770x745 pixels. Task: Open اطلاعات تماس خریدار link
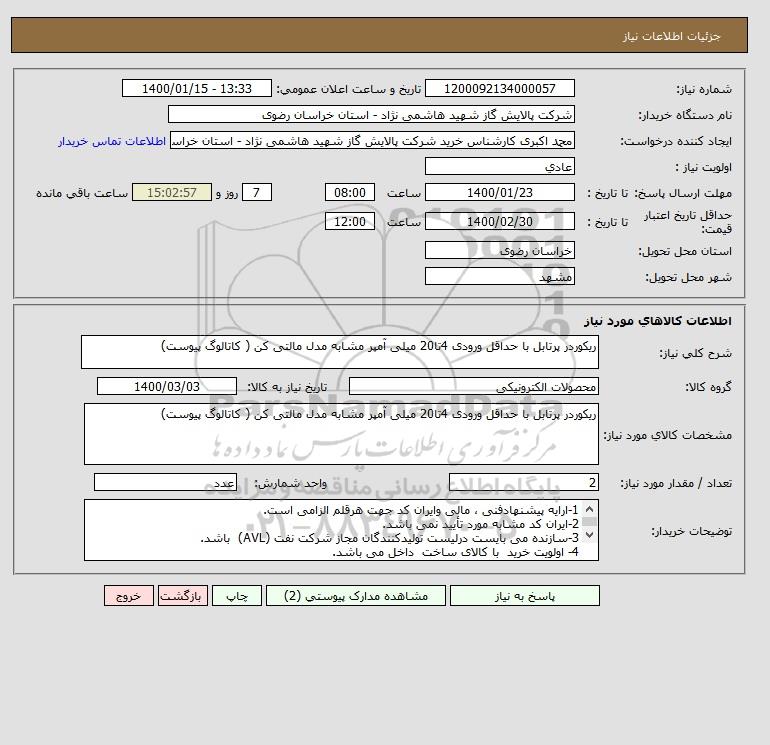point(112,141)
